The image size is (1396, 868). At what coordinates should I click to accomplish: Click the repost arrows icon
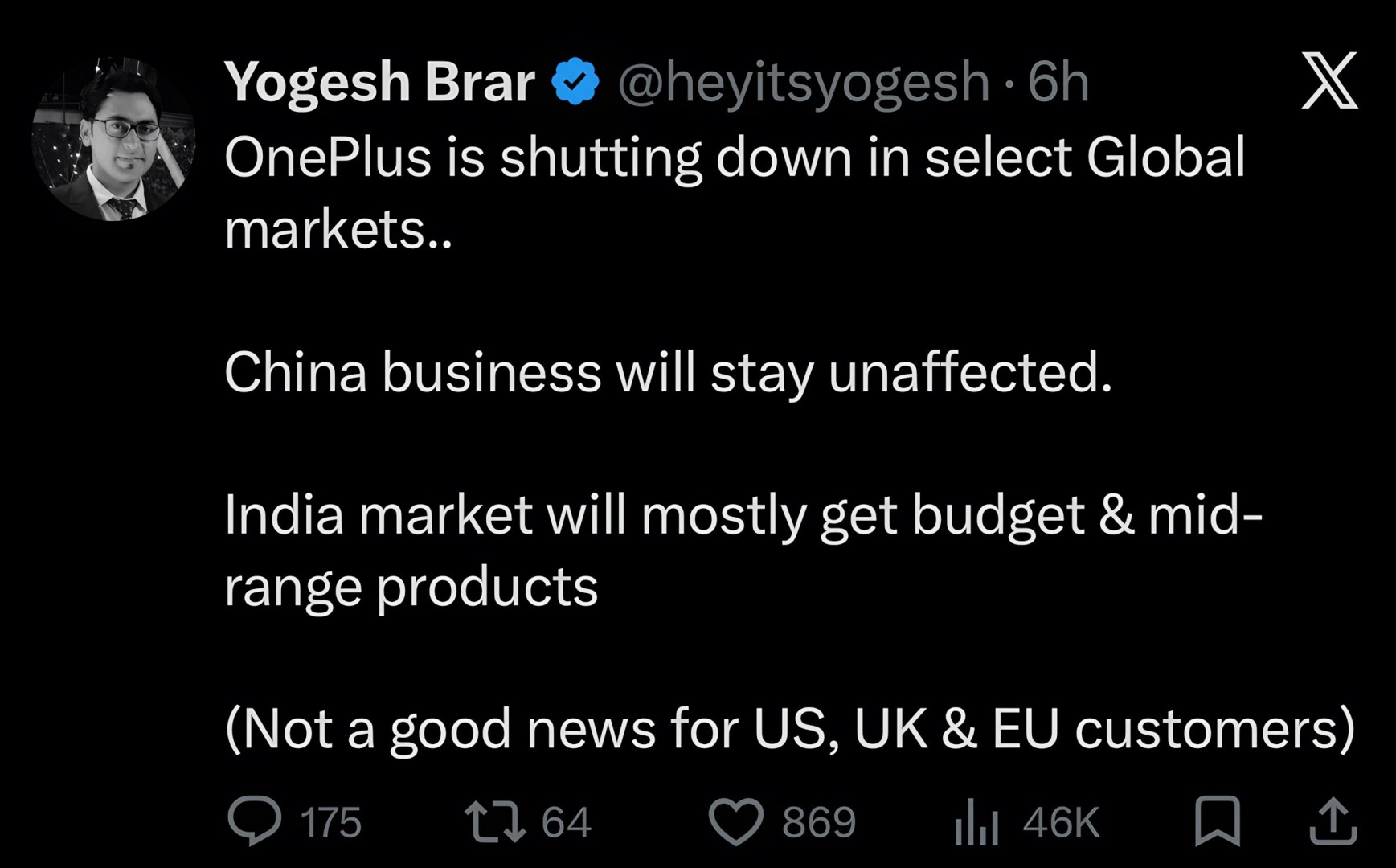496,821
